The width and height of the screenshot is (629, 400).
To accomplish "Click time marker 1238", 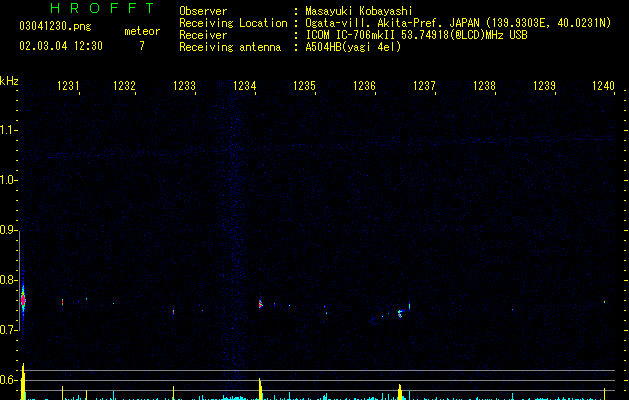I will (484, 86).
